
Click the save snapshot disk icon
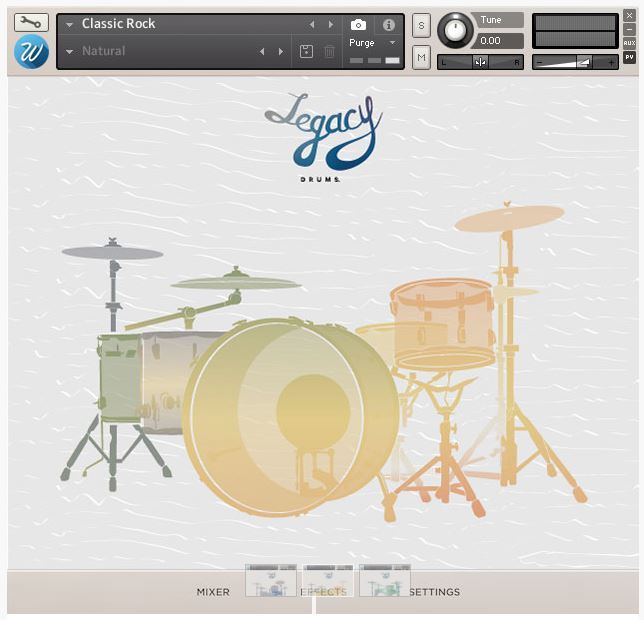306,51
